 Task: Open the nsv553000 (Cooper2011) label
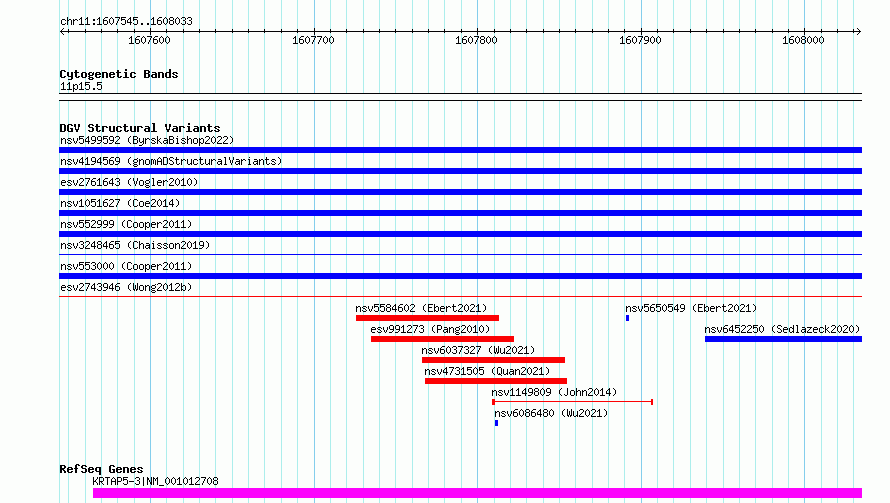(x=126, y=266)
